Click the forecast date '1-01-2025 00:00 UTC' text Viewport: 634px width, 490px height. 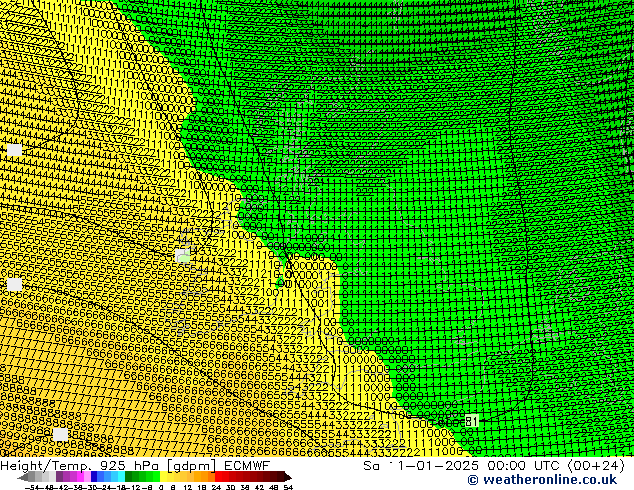click(x=480, y=465)
